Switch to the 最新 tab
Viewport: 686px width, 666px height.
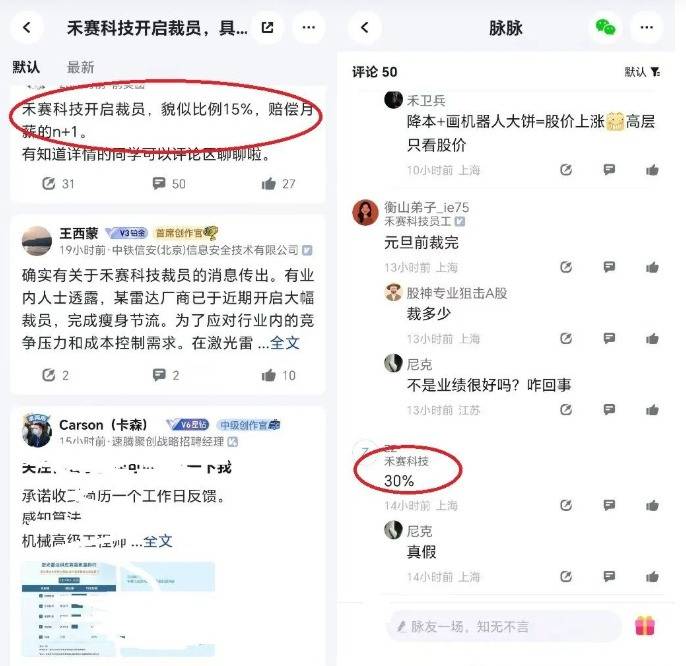[x=80, y=67]
